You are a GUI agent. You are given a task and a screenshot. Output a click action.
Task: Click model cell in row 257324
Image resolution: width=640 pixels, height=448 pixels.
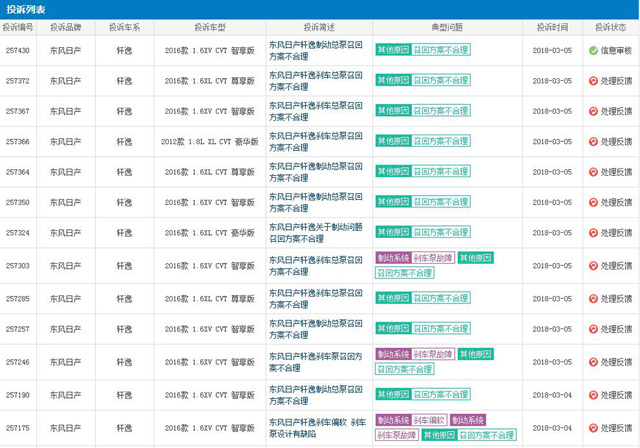(x=210, y=233)
